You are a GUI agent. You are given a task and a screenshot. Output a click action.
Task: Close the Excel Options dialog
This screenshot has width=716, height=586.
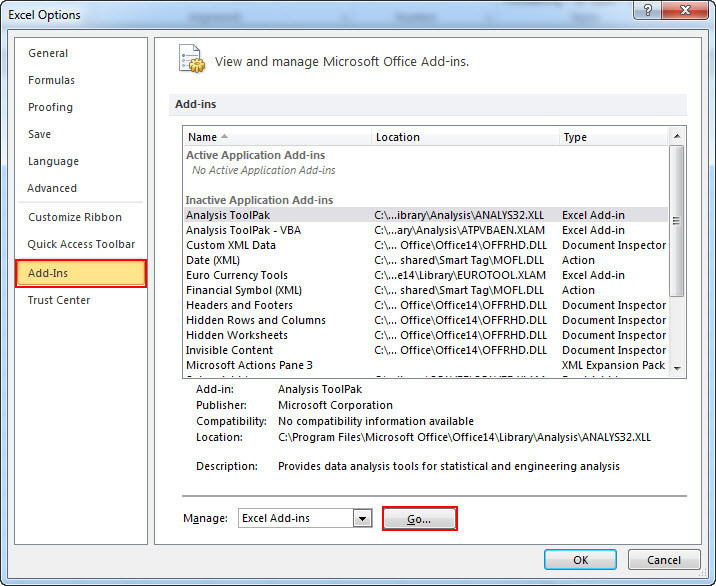(x=685, y=10)
